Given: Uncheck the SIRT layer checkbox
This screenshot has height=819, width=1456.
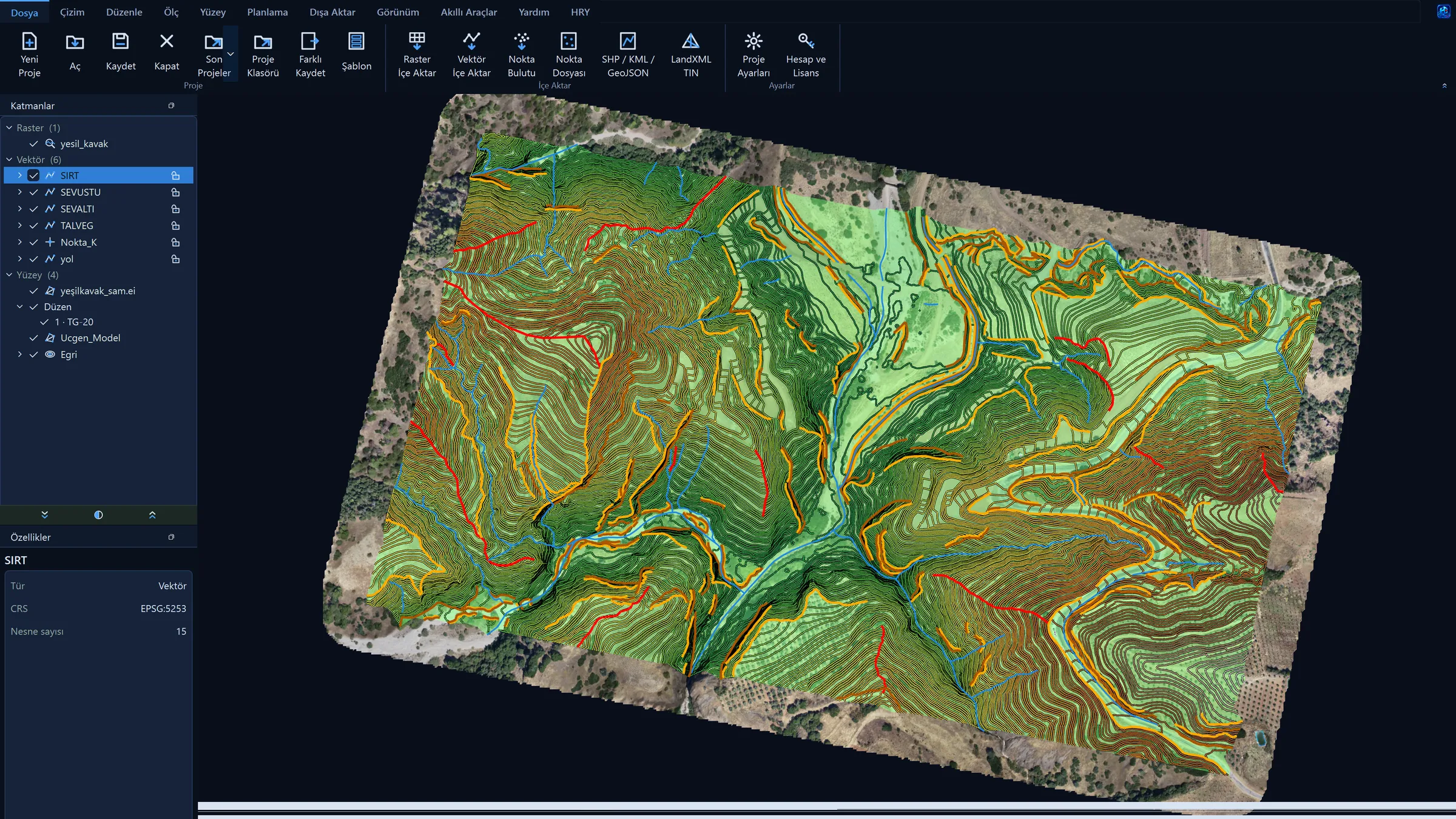Looking at the screenshot, I should click(33, 175).
